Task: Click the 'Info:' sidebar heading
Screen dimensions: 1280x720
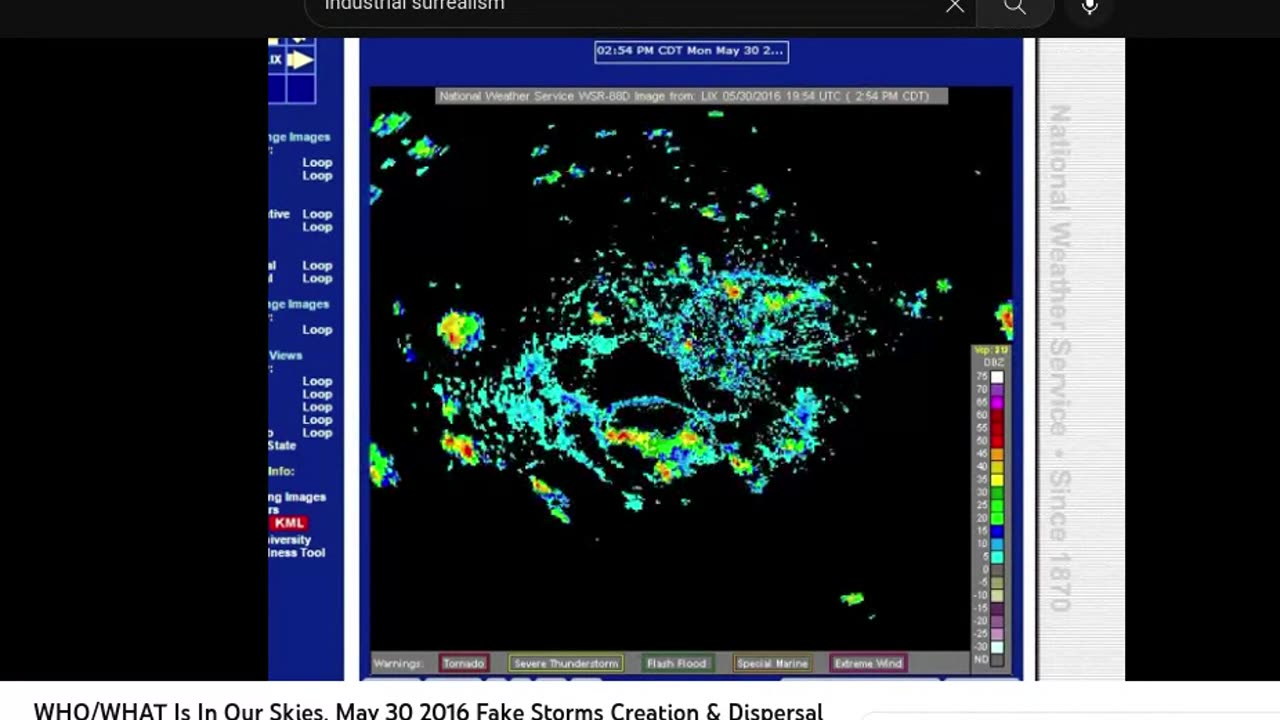Action: [281, 471]
